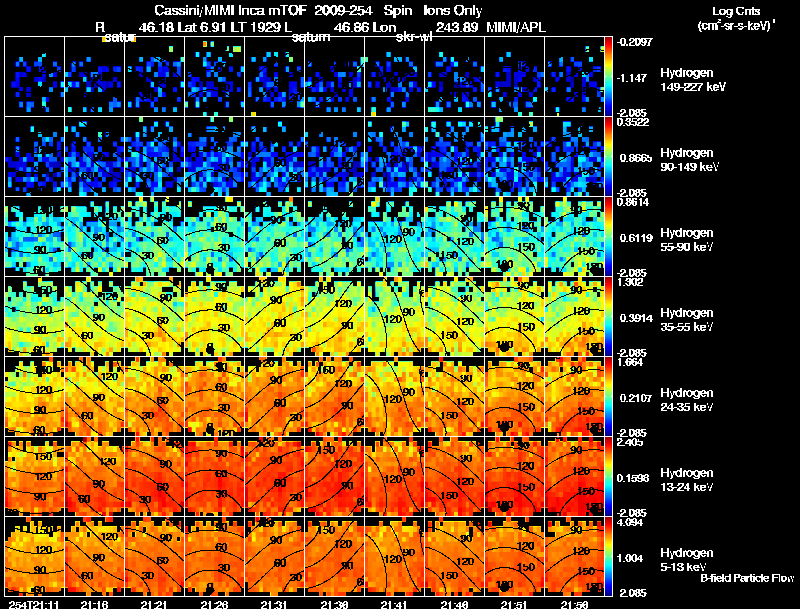Click the '243.89' longitude value
Screen dimensions: 800x609
[457, 28]
